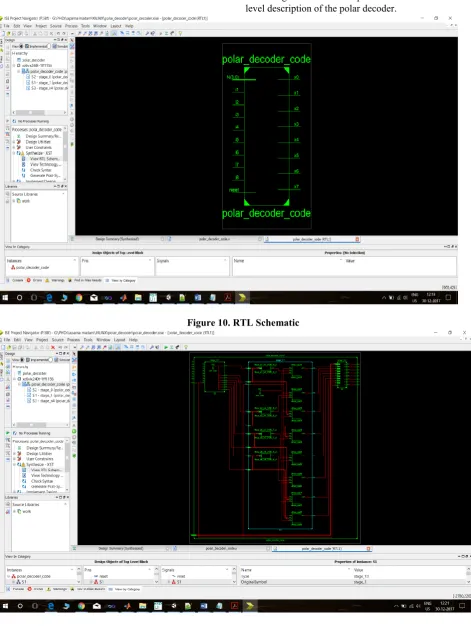The width and height of the screenshot is (471, 626).
Task: Open Tools menu in lower ISE window
Action: point(88,340)
